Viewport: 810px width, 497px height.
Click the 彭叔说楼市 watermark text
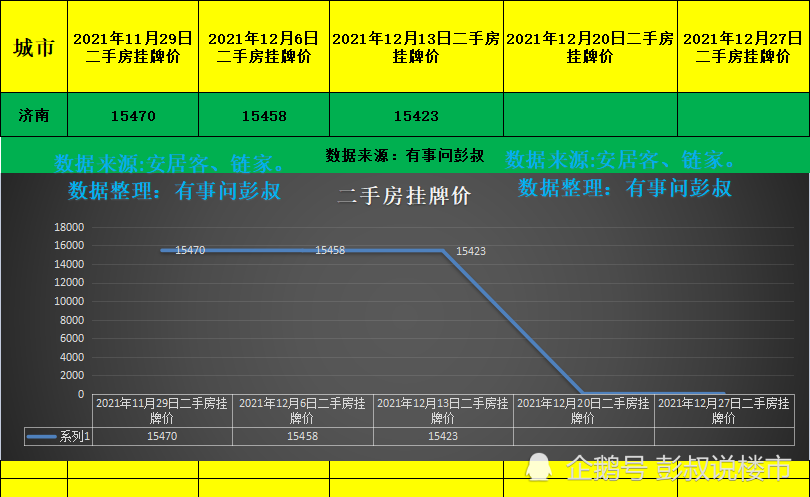[722, 467]
